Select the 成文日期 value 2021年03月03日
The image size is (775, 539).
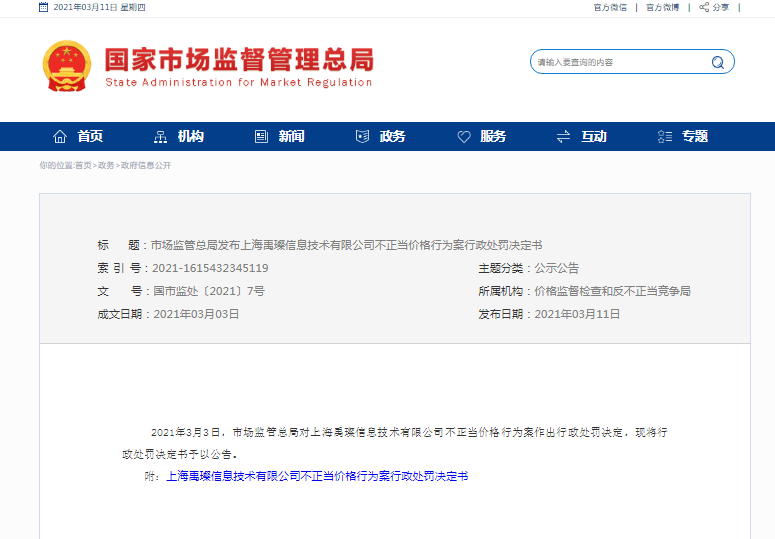[196, 314]
